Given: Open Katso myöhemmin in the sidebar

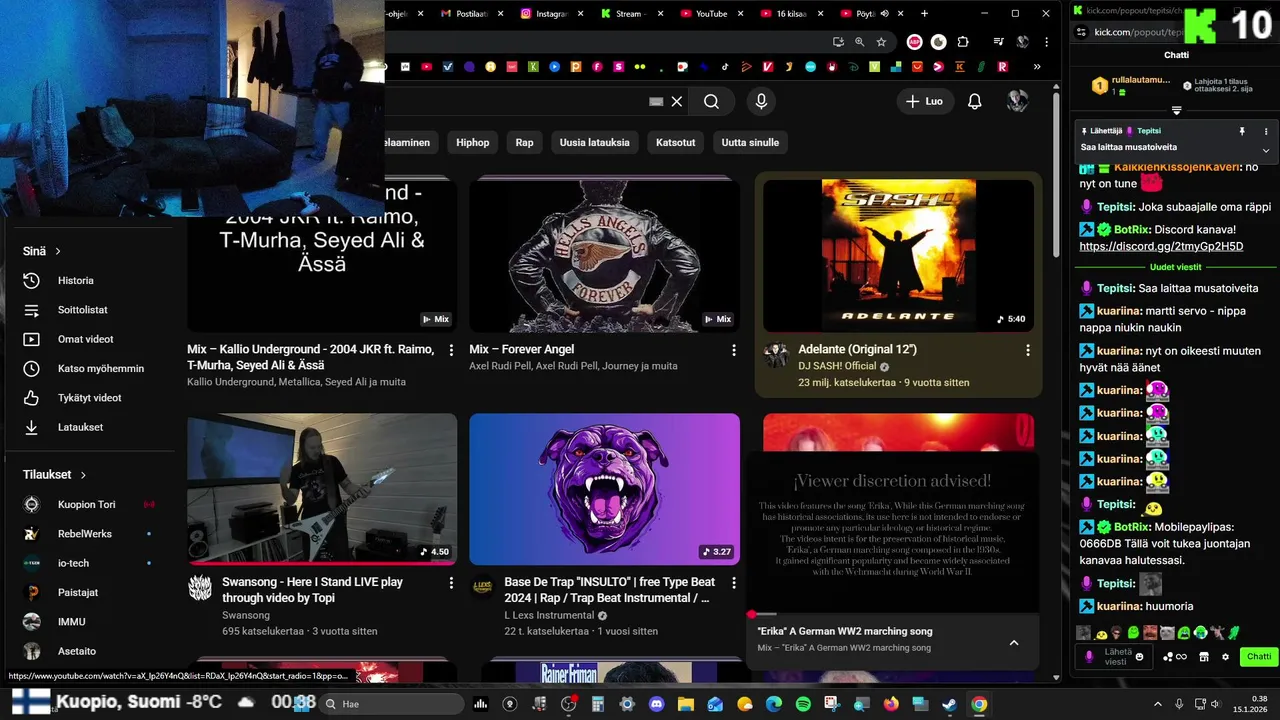Looking at the screenshot, I should tap(88, 368).
